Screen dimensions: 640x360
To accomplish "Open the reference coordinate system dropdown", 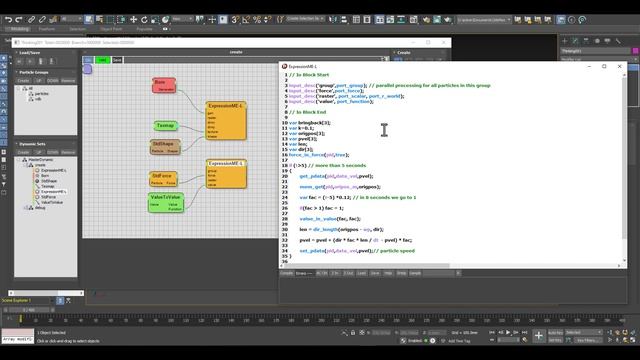I will [x=182, y=19].
